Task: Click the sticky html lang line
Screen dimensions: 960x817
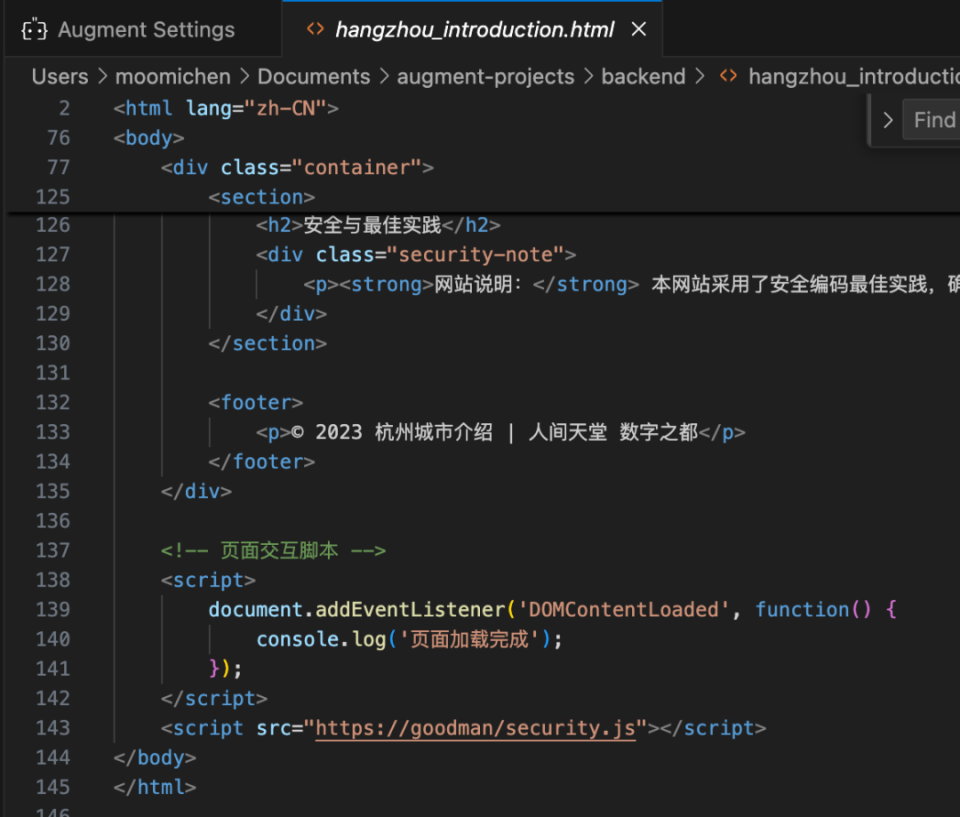Action: coord(226,108)
